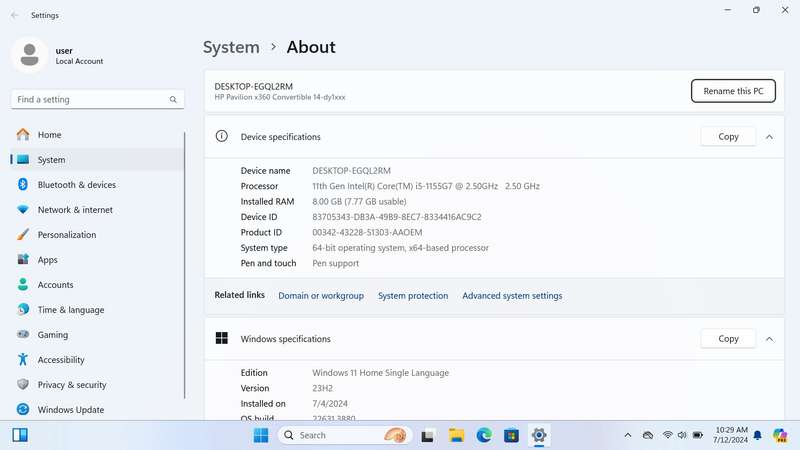Copy the Windows specifications
Image resolution: width=800 pixels, height=450 pixels.
728,339
